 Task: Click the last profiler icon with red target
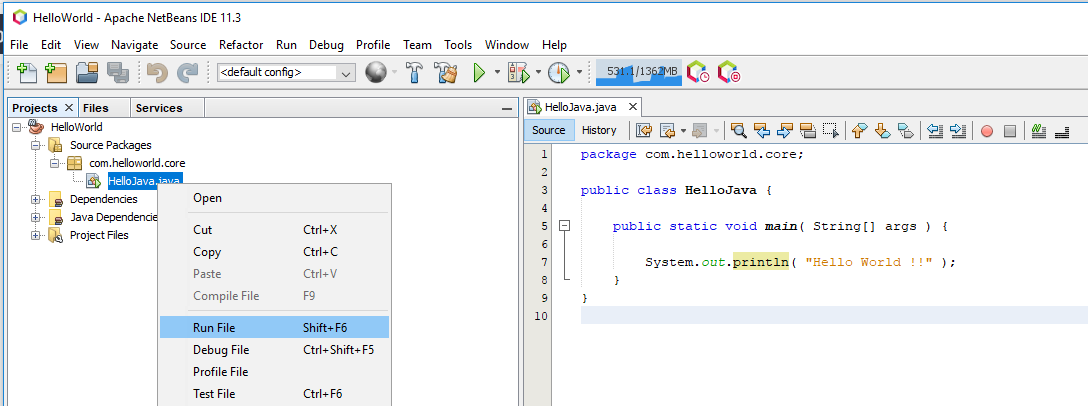click(x=729, y=72)
